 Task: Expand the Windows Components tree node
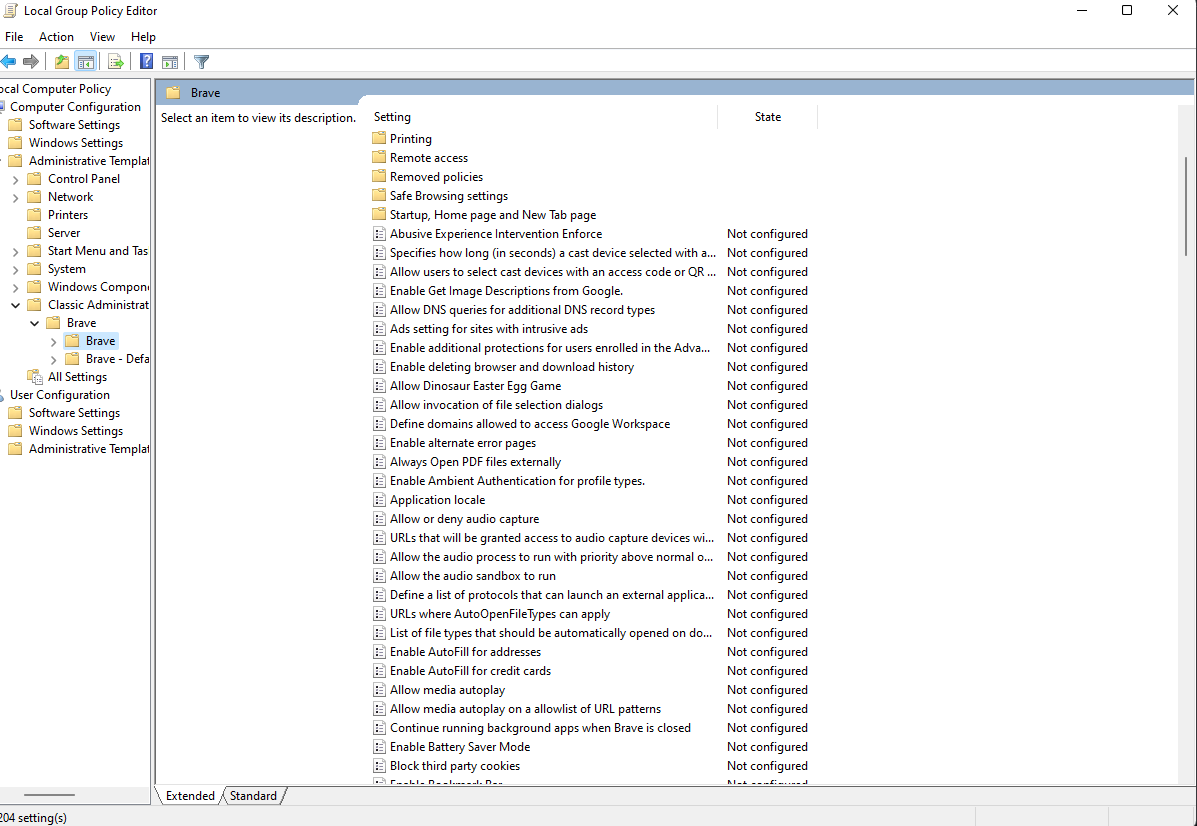[15, 287]
